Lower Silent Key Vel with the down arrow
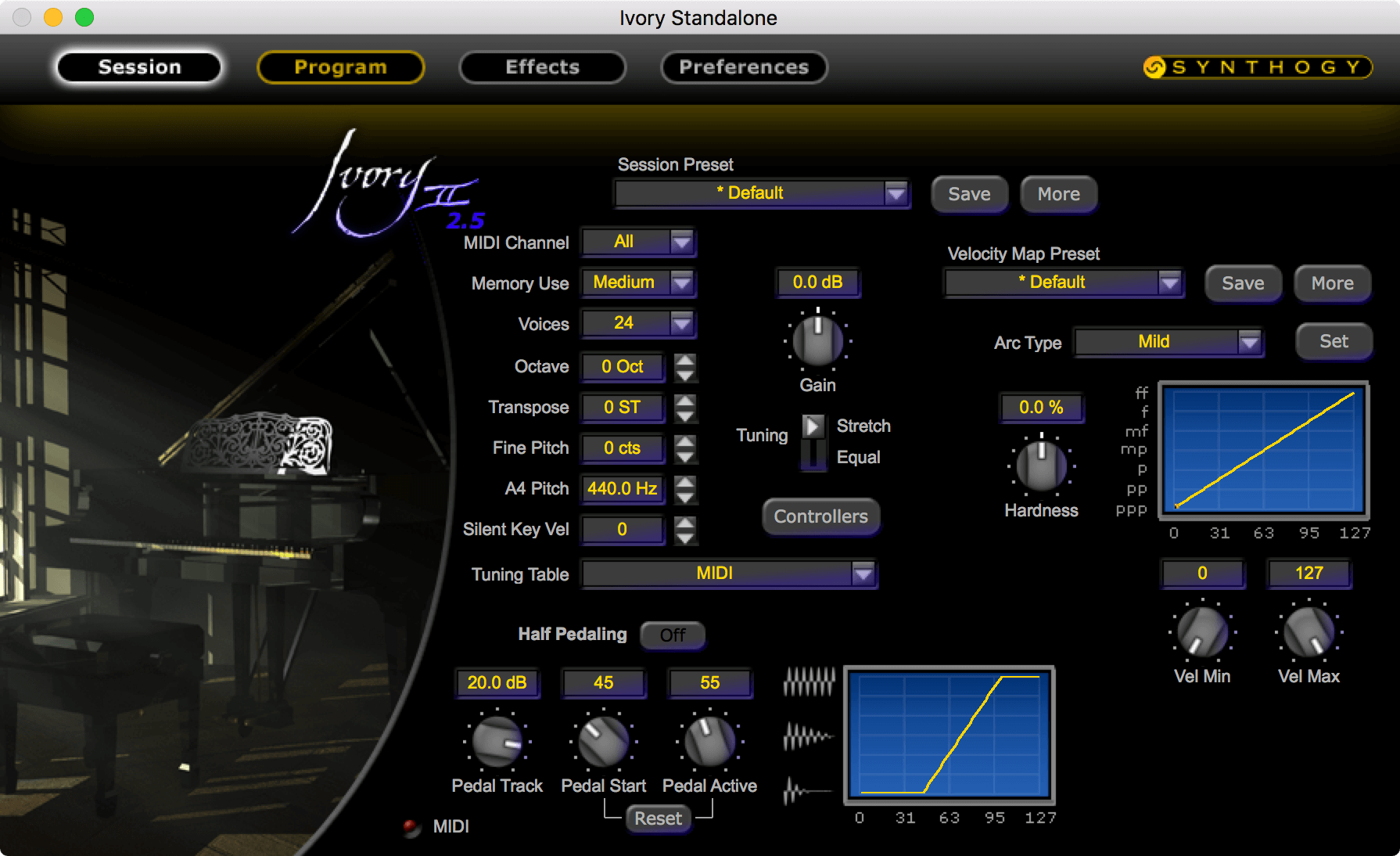 [x=685, y=537]
